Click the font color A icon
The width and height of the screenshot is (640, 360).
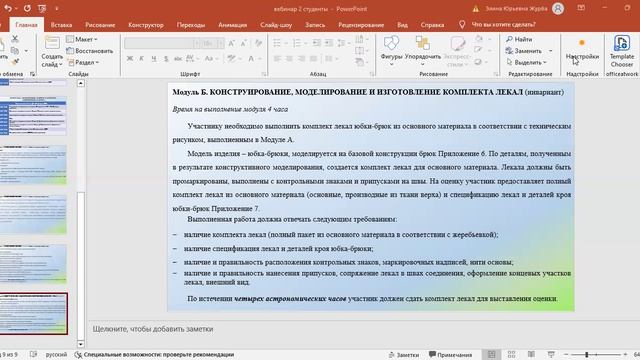251,59
